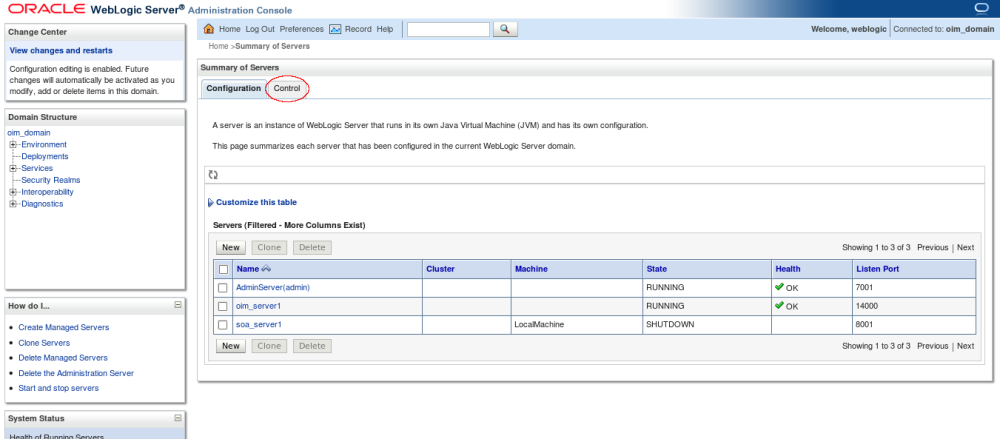Screen dimensions: 1000x439
Task: Open the AdminServer(admin) server link
Action: point(273,288)
